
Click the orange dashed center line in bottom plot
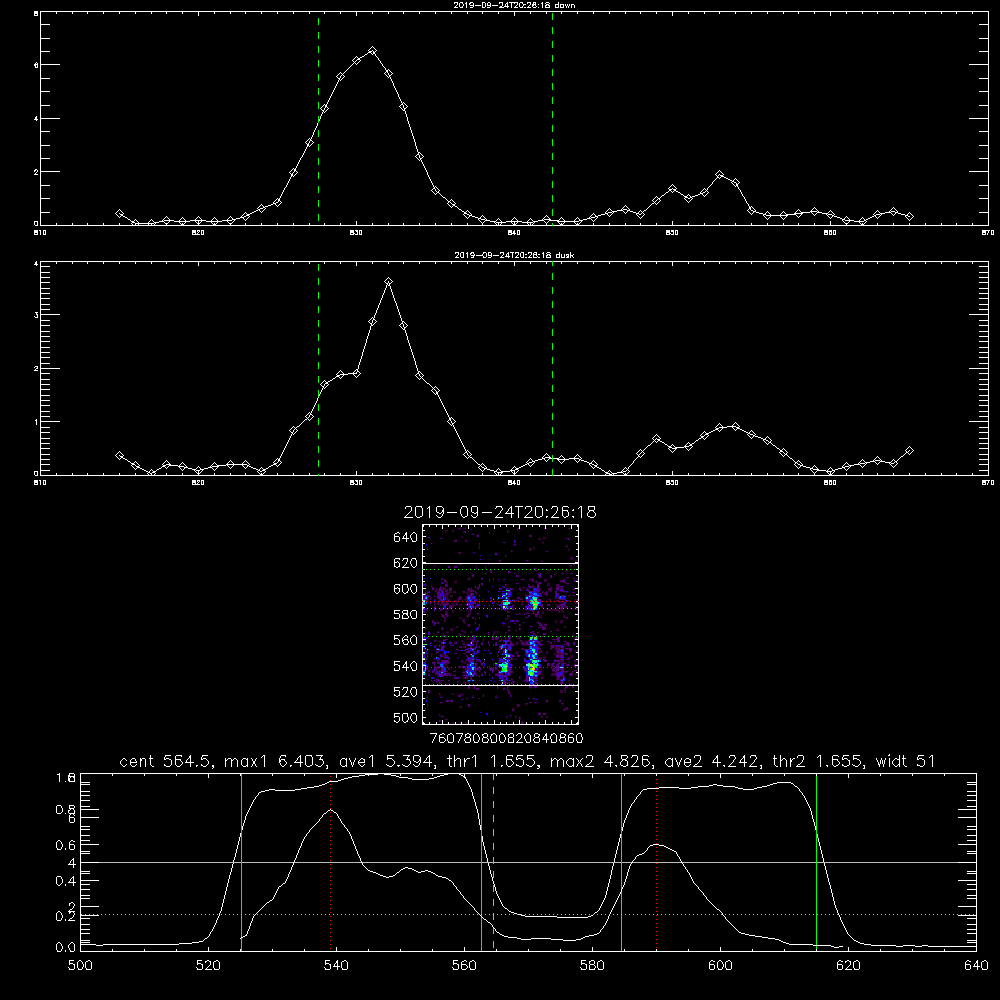pyautogui.click(x=494, y=862)
